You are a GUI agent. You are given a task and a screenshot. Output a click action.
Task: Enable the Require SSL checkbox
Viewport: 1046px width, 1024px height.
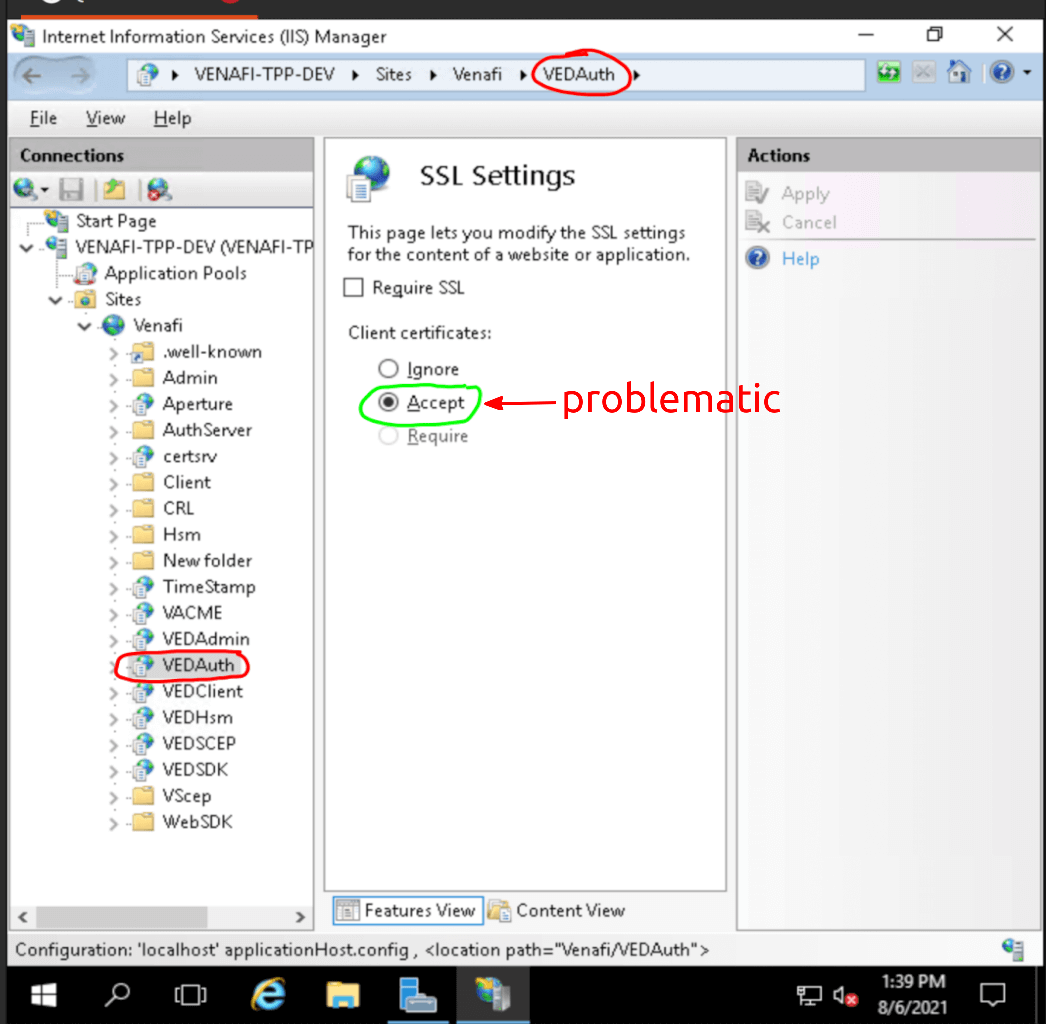click(x=354, y=288)
